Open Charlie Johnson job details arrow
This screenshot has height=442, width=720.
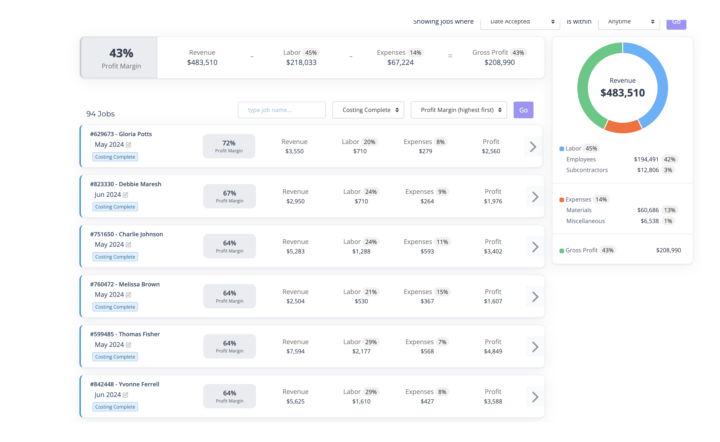535,247
